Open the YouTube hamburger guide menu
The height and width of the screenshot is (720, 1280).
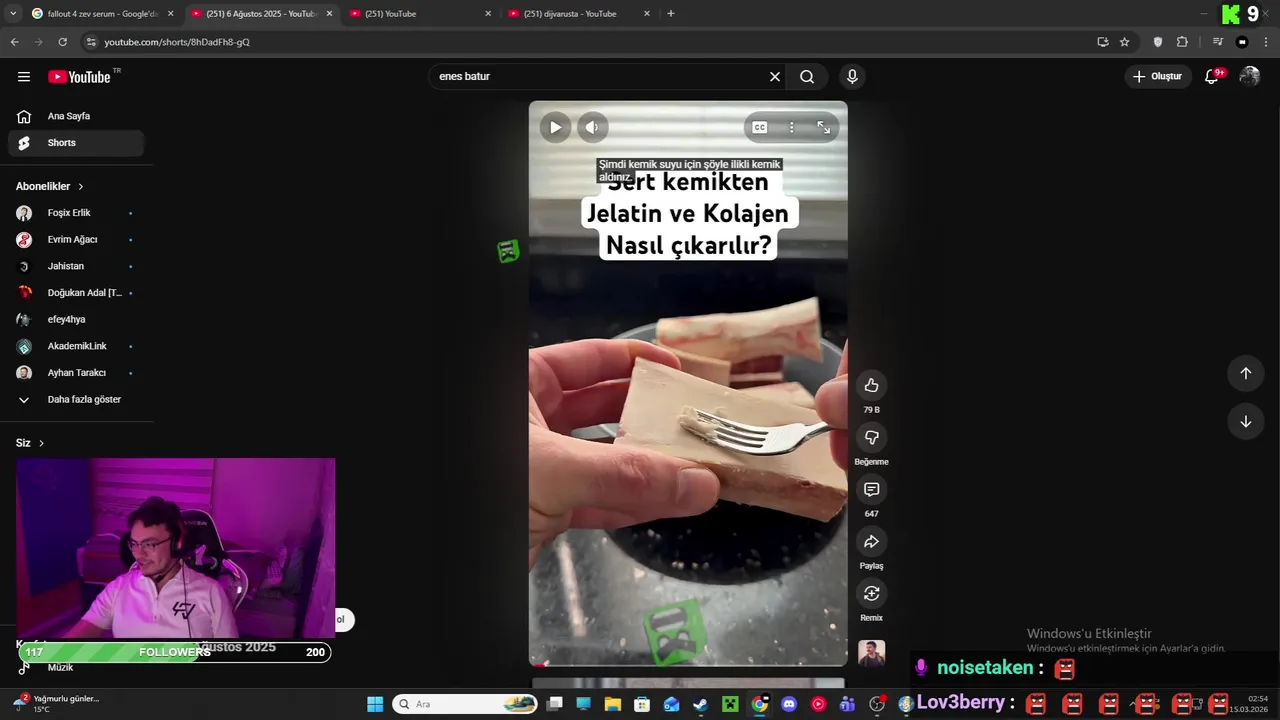[x=24, y=77]
